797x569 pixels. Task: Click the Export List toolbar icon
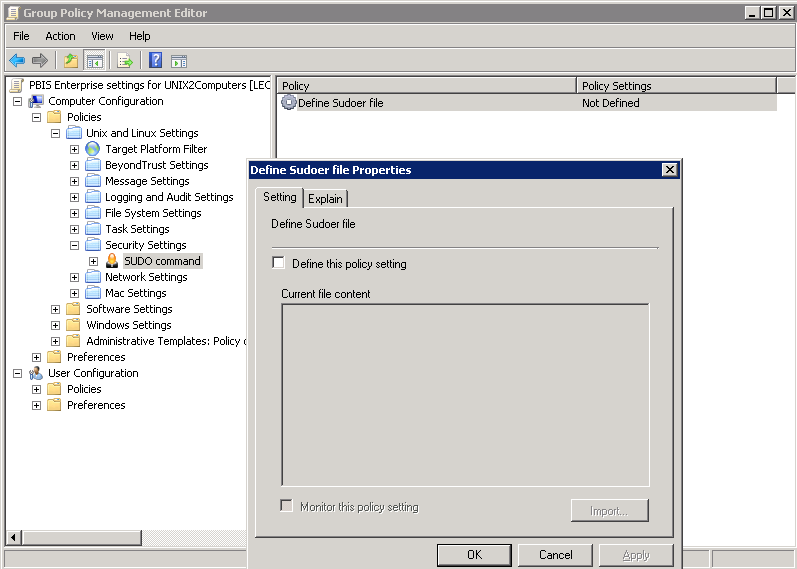(x=125, y=61)
